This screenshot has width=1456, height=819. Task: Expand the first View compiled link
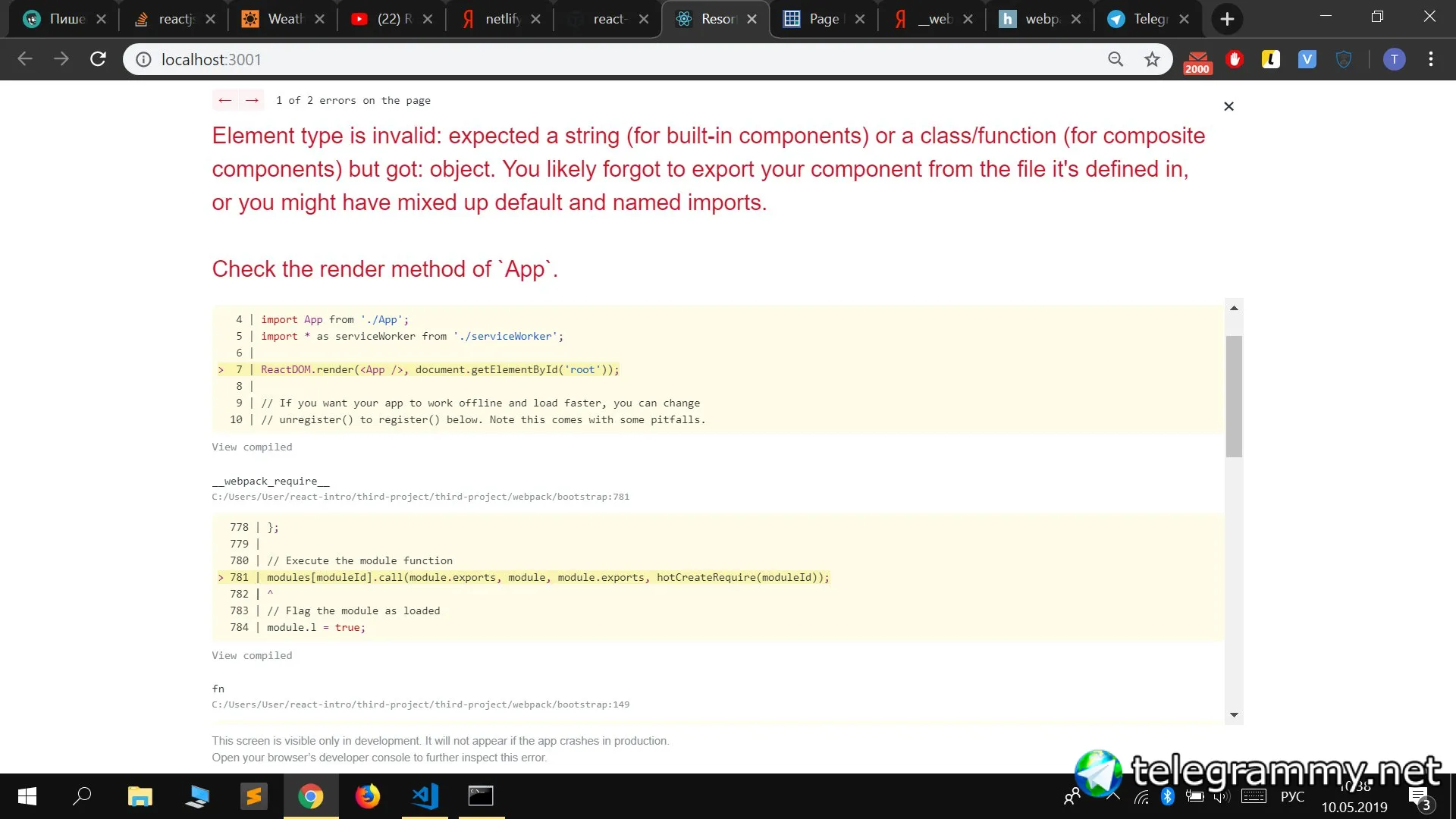click(x=252, y=447)
